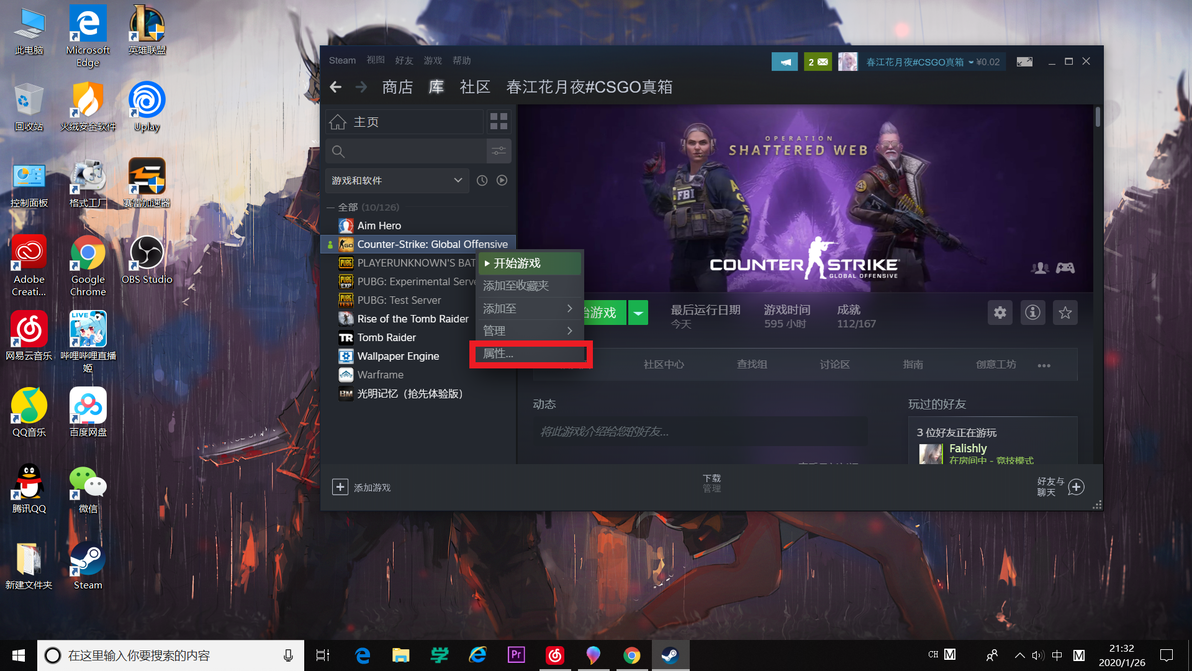Open the 好友 menu
The height and width of the screenshot is (671, 1192).
point(404,61)
